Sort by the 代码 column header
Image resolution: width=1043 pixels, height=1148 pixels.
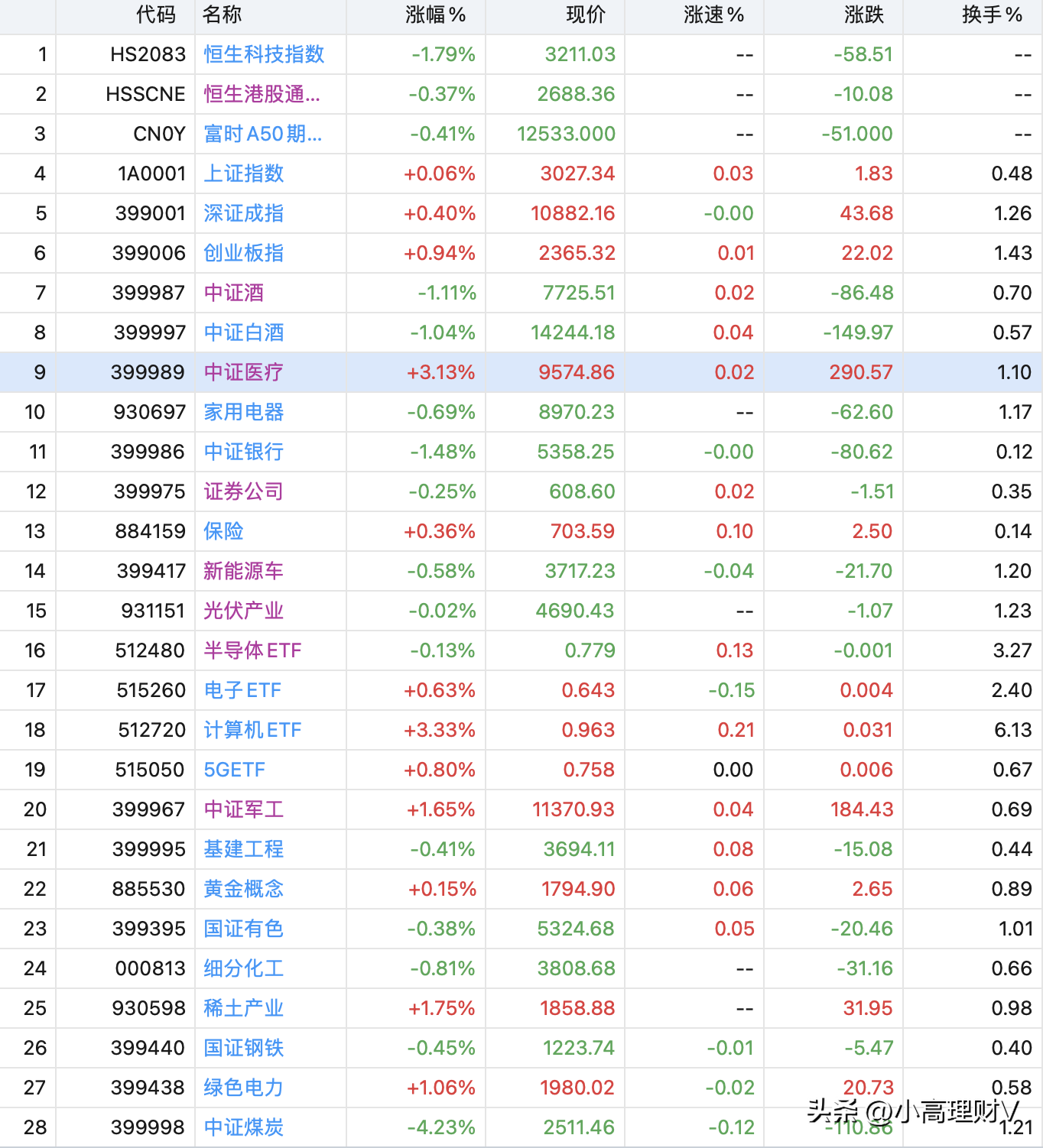pos(156,15)
